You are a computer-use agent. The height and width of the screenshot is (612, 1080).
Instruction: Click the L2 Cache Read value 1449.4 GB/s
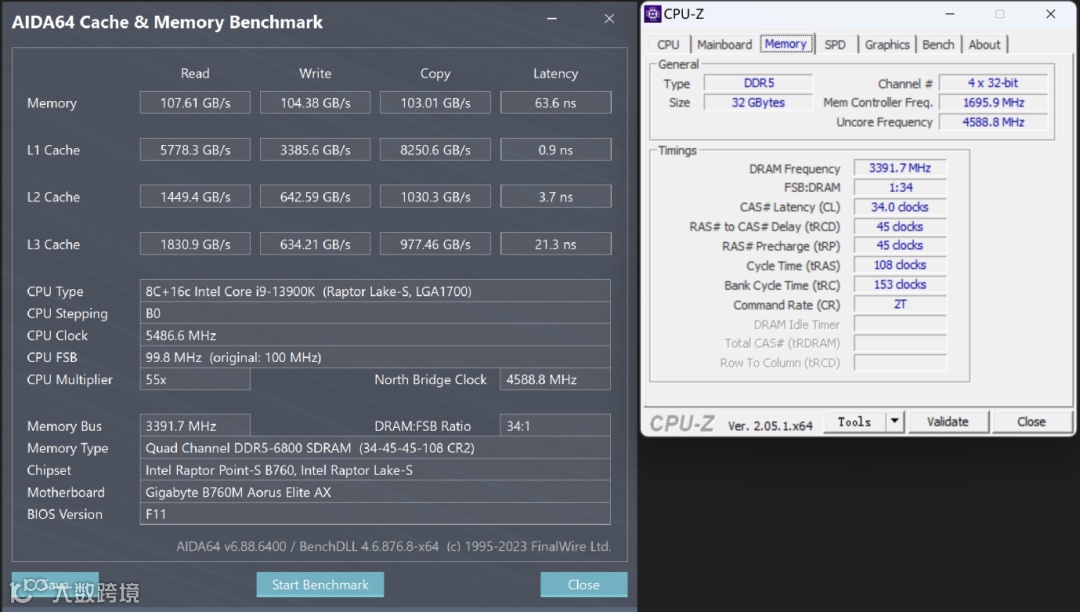(x=196, y=197)
